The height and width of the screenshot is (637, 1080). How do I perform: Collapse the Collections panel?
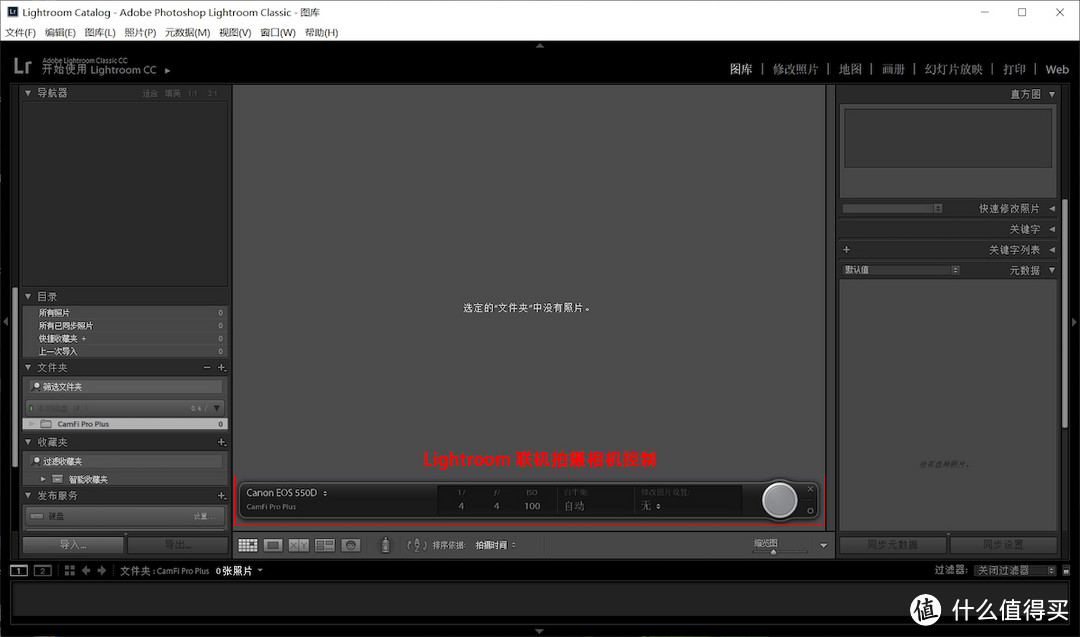28,442
